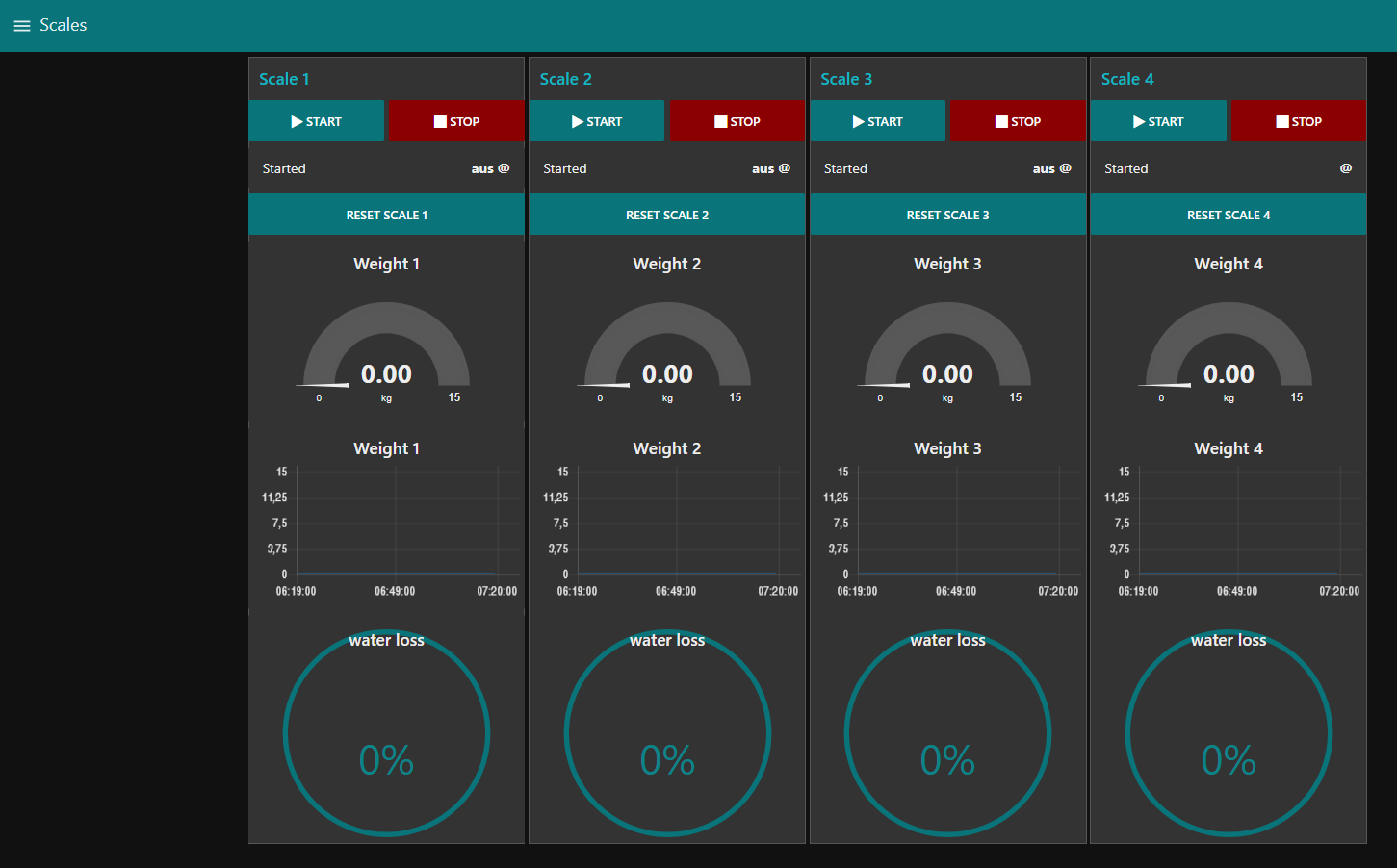The width and height of the screenshot is (1397, 868).
Task: Click the 06:49:00 label on Weight 1 chart
Action: tap(395, 591)
